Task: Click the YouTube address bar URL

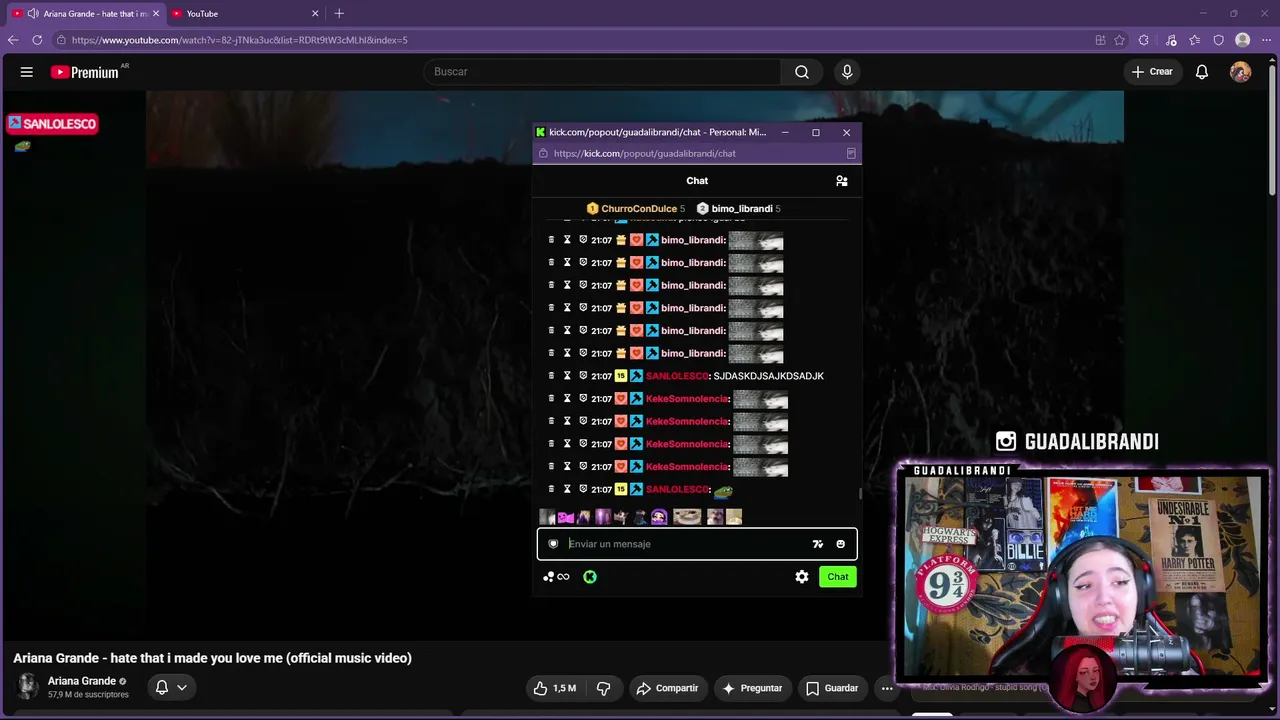Action: pyautogui.click(x=240, y=40)
